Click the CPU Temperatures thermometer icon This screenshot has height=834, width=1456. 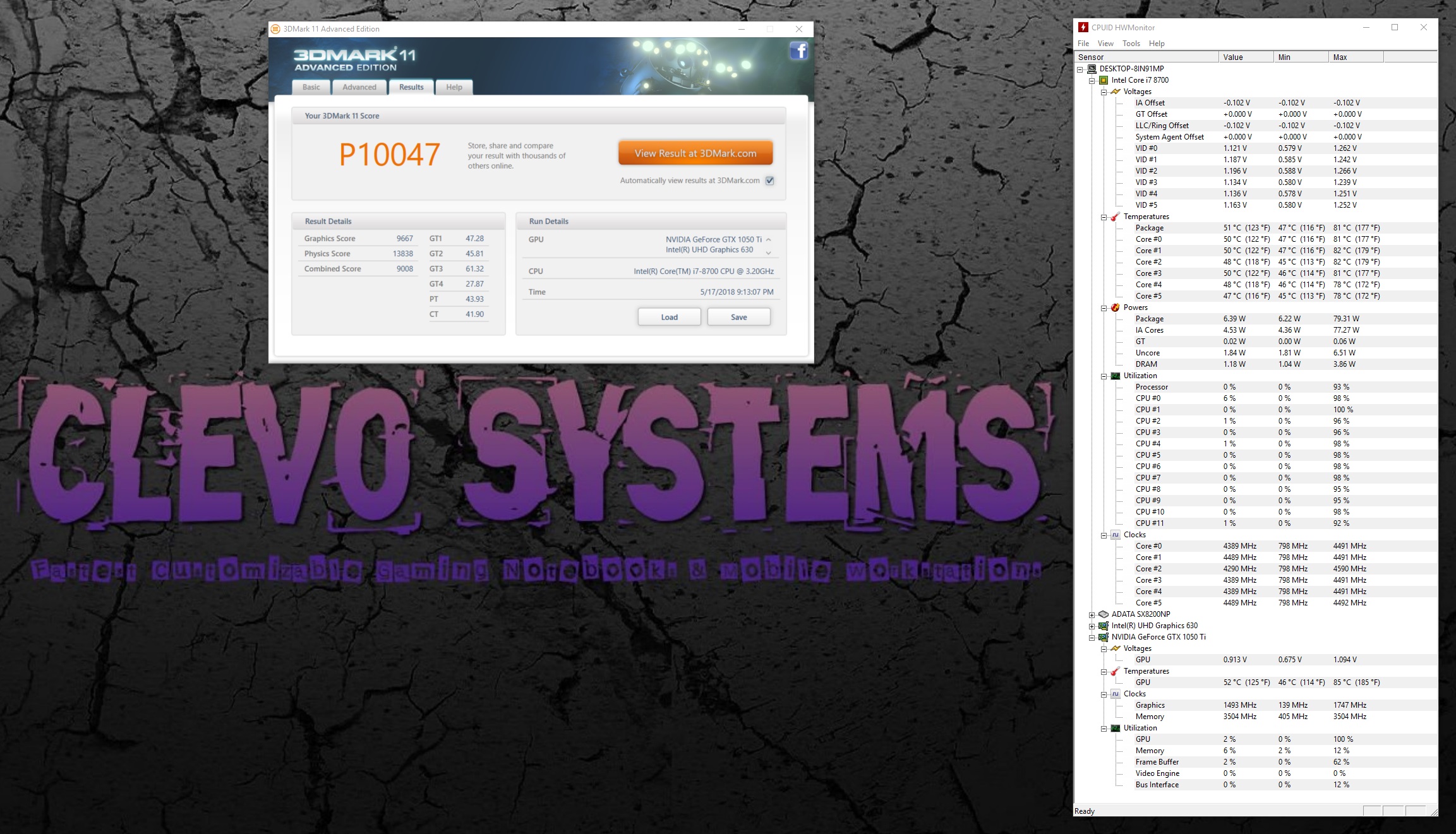(x=1116, y=217)
